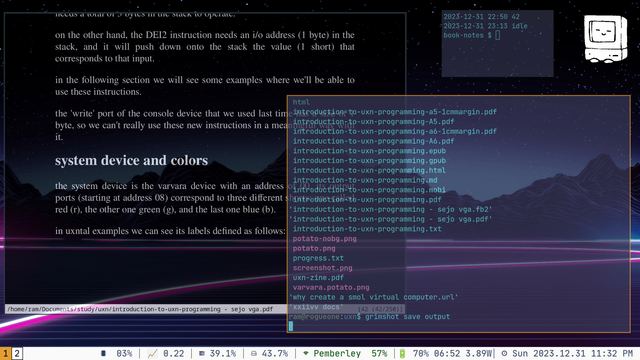Click introduction-to-uxn-programming.md in terminal

365,180
